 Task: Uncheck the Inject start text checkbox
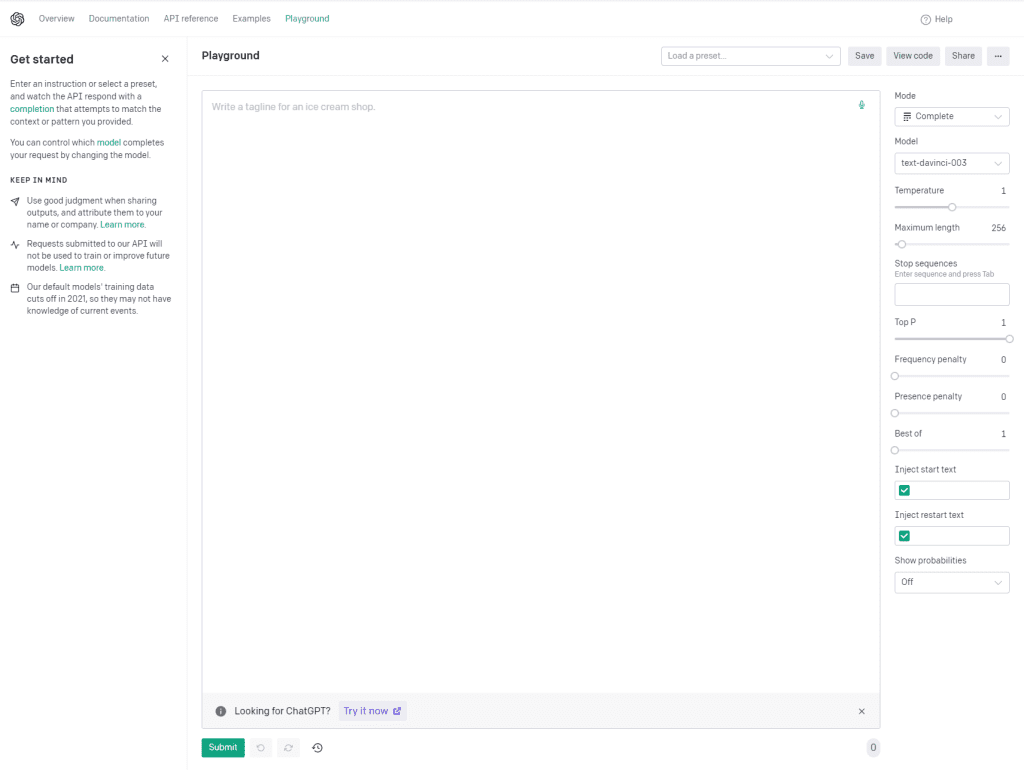coord(904,490)
